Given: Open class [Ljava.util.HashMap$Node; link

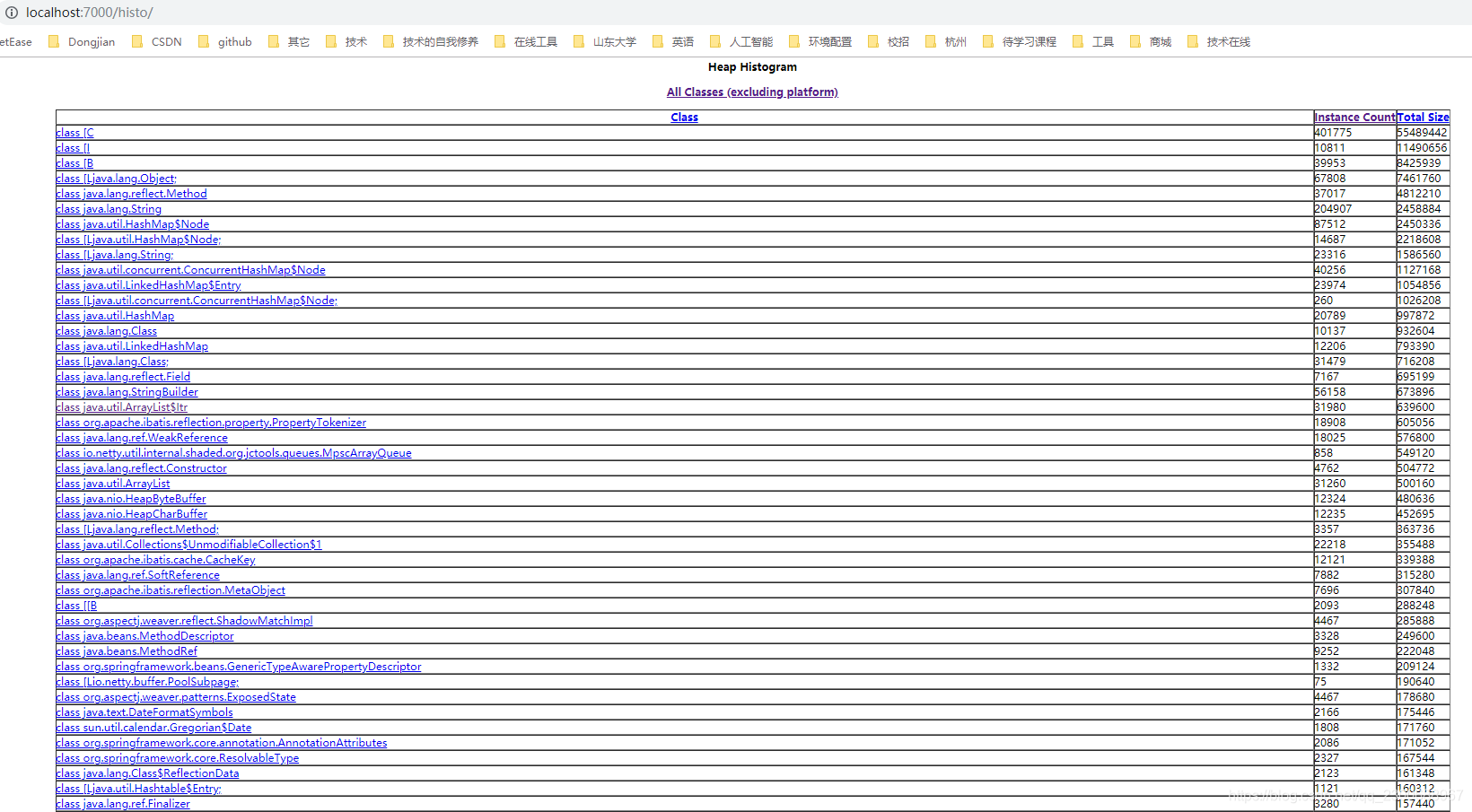Looking at the screenshot, I should click(x=138, y=240).
